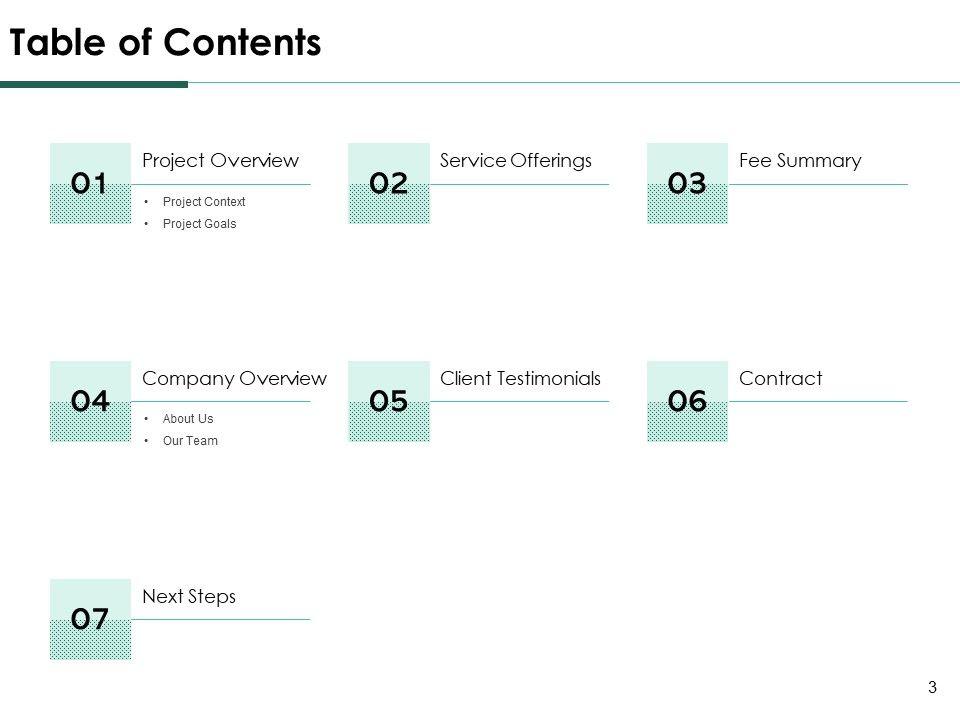The width and height of the screenshot is (960, 720).
Task: Click the About Us bullet item
Action: pos(187,419)
